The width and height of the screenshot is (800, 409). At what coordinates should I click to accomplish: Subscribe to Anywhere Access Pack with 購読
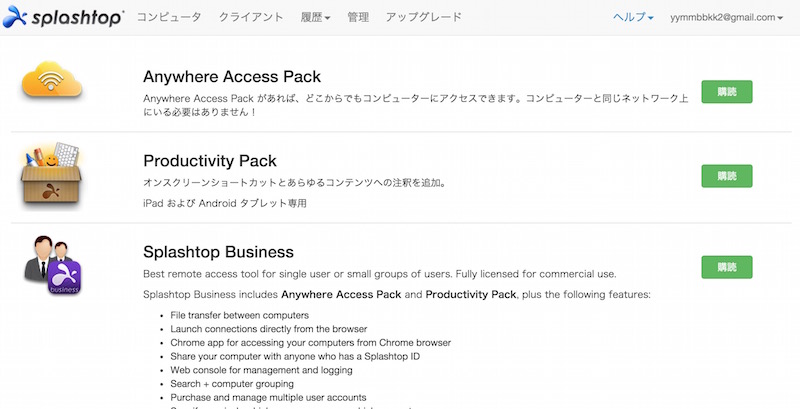(x=727, y=92)
